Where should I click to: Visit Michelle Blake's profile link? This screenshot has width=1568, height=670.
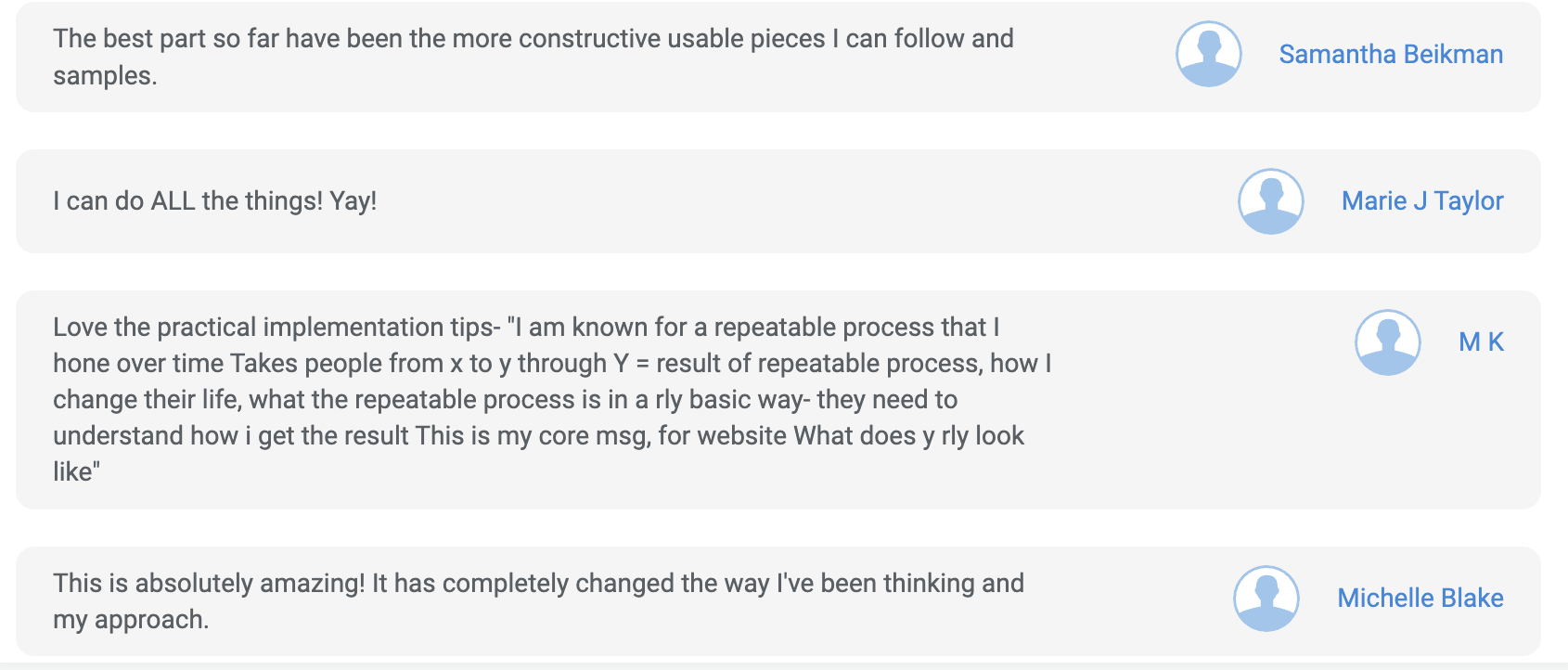[1420, 599]
